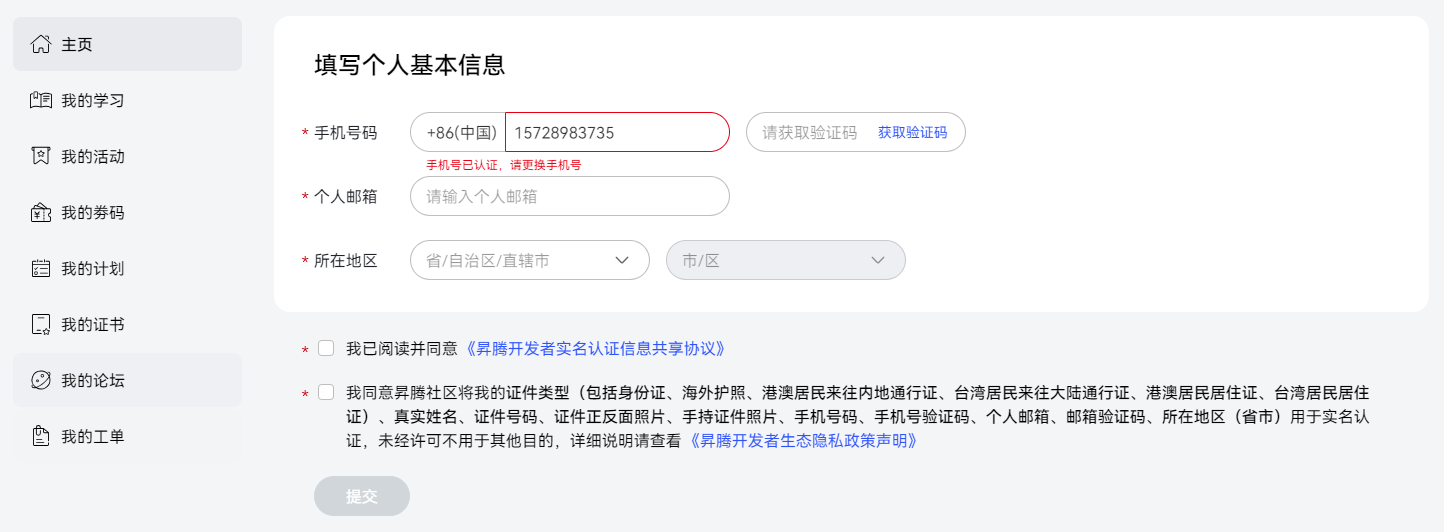
Task: Open the 我的学习 menu item
Action: [x=127, y=100]
